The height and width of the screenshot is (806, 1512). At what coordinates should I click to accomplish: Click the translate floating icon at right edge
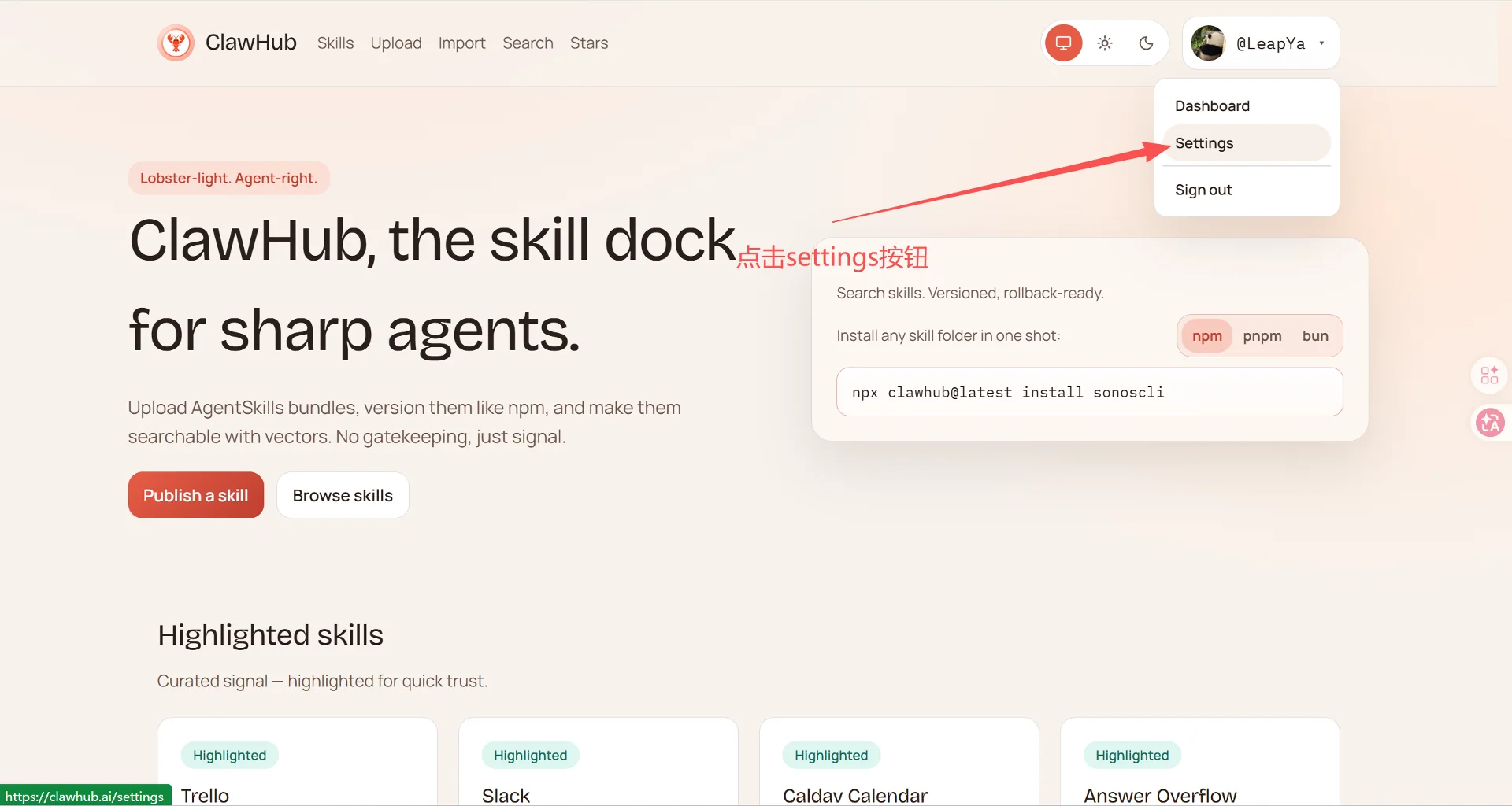1489,423
